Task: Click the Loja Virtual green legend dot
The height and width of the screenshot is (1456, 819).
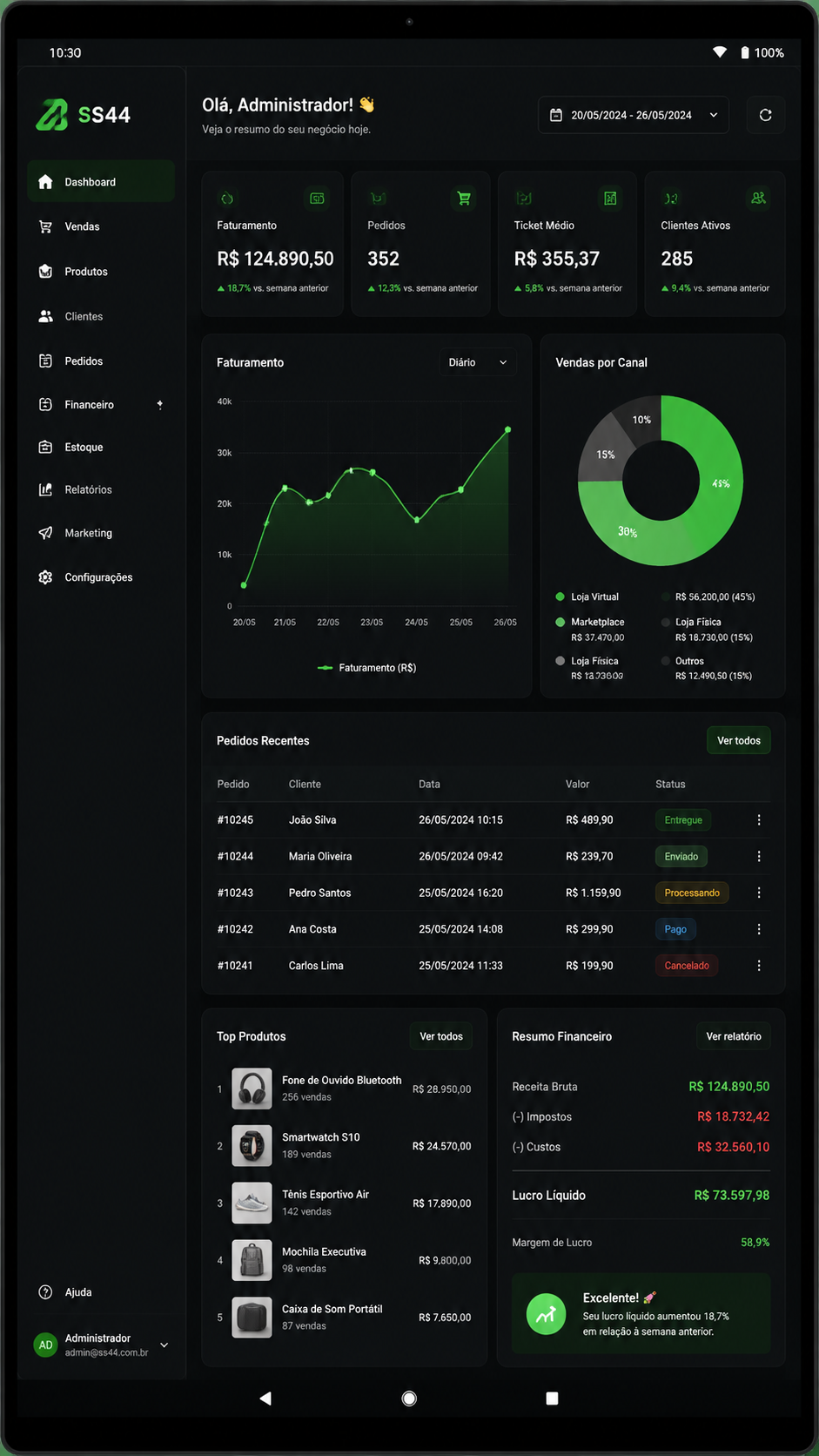Action: point(561,597)
